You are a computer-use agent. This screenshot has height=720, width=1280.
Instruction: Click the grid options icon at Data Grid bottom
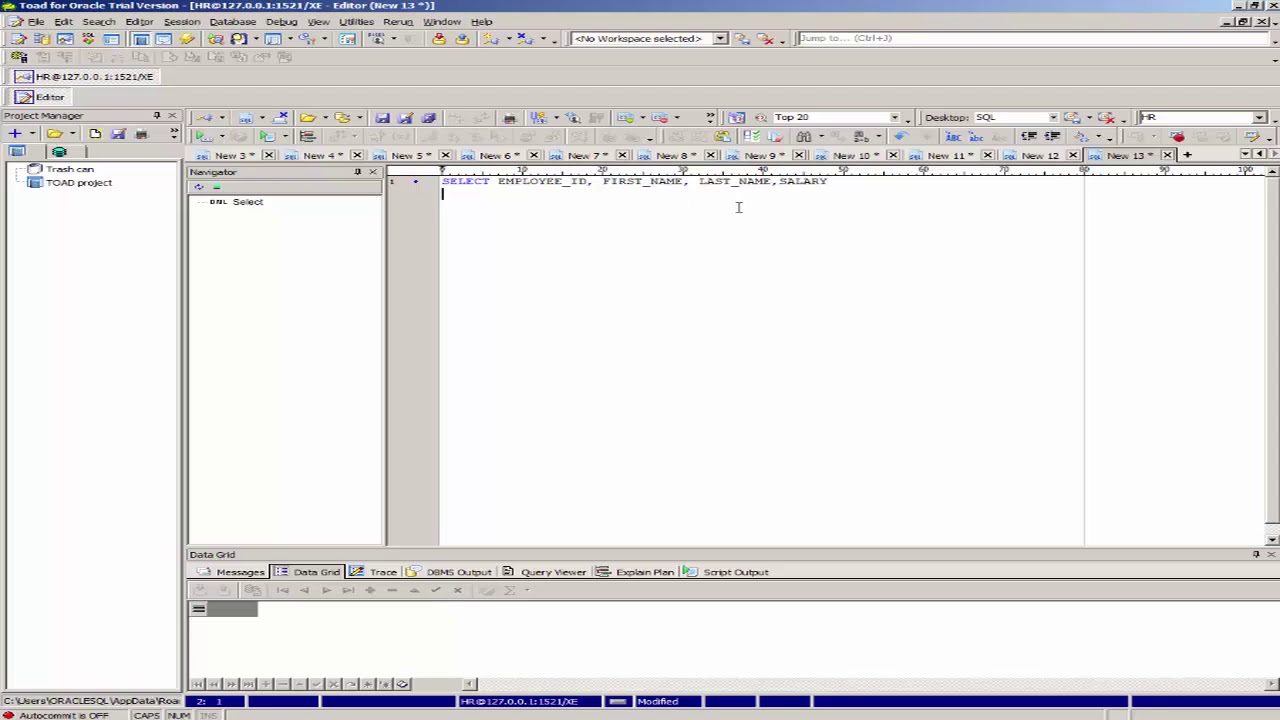click(x=402, y=684)
